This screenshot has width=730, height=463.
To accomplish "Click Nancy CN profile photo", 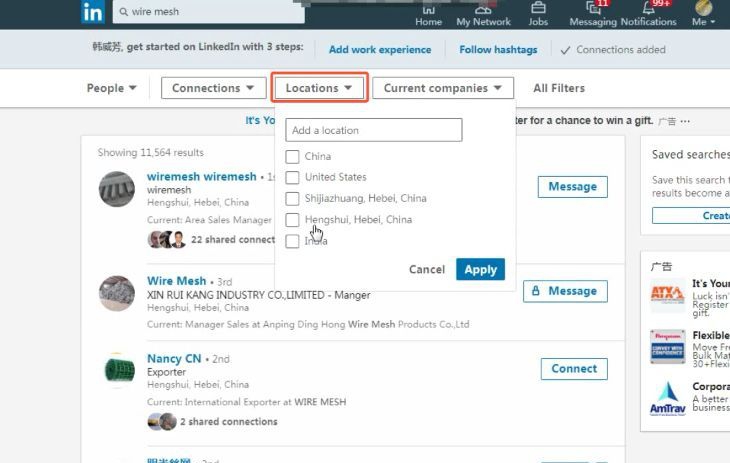I will click(117, 370).
